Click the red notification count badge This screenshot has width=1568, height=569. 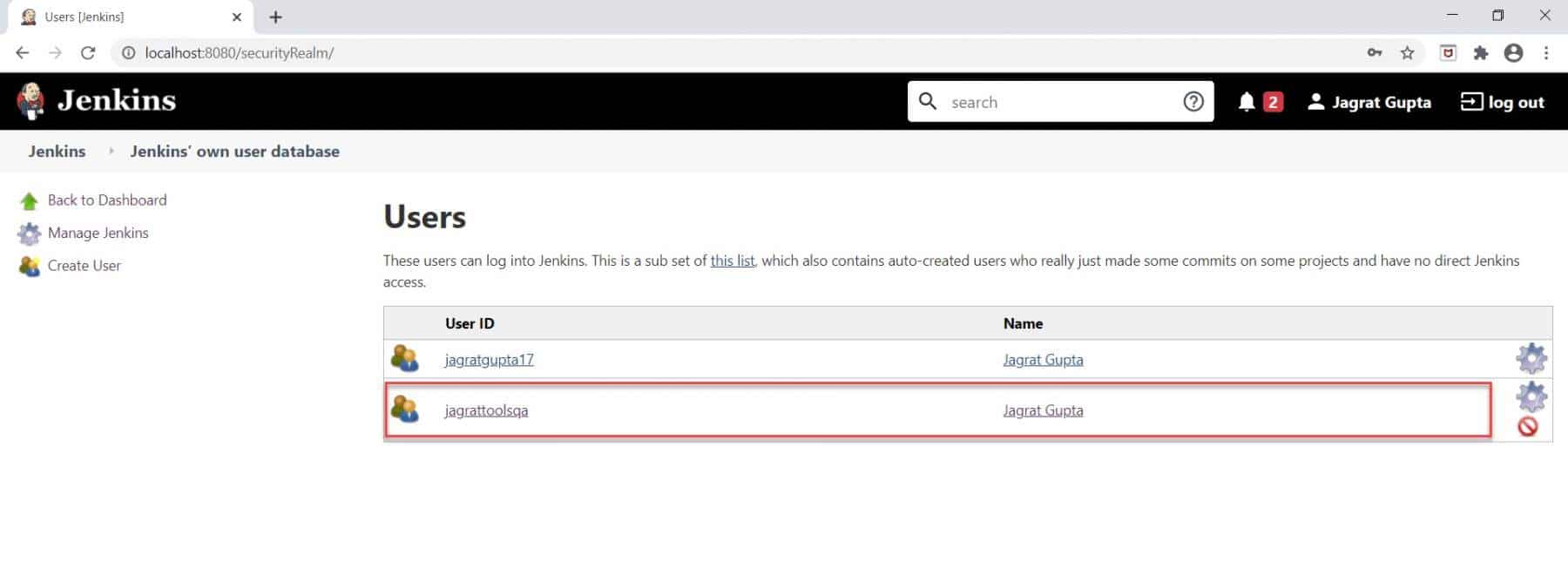(1273, 102)
